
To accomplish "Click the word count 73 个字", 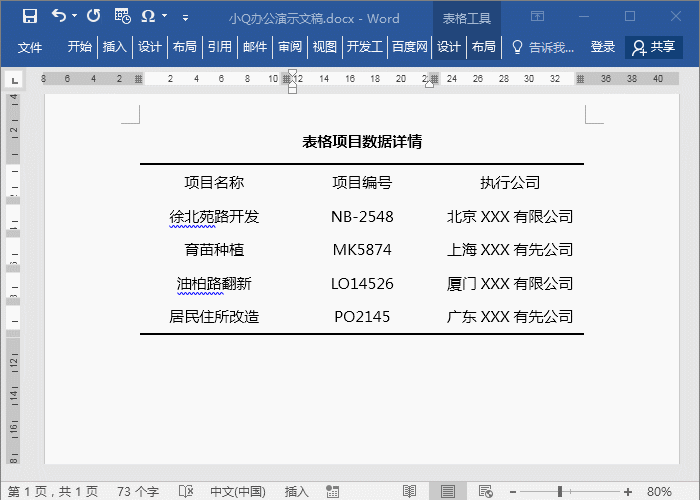I will [x=138, y=492].
